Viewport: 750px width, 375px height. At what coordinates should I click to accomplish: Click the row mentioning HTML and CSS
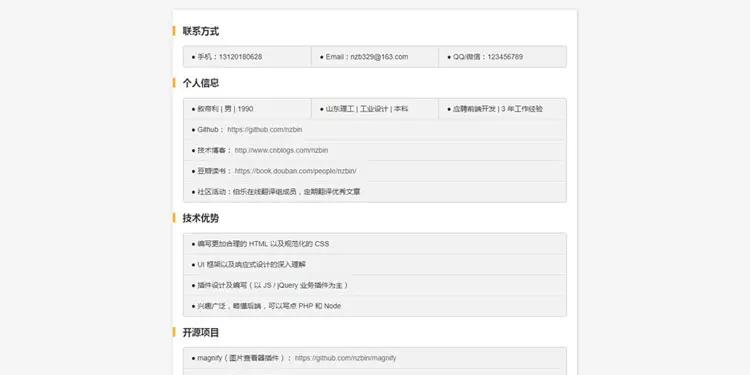pos(375,244)
